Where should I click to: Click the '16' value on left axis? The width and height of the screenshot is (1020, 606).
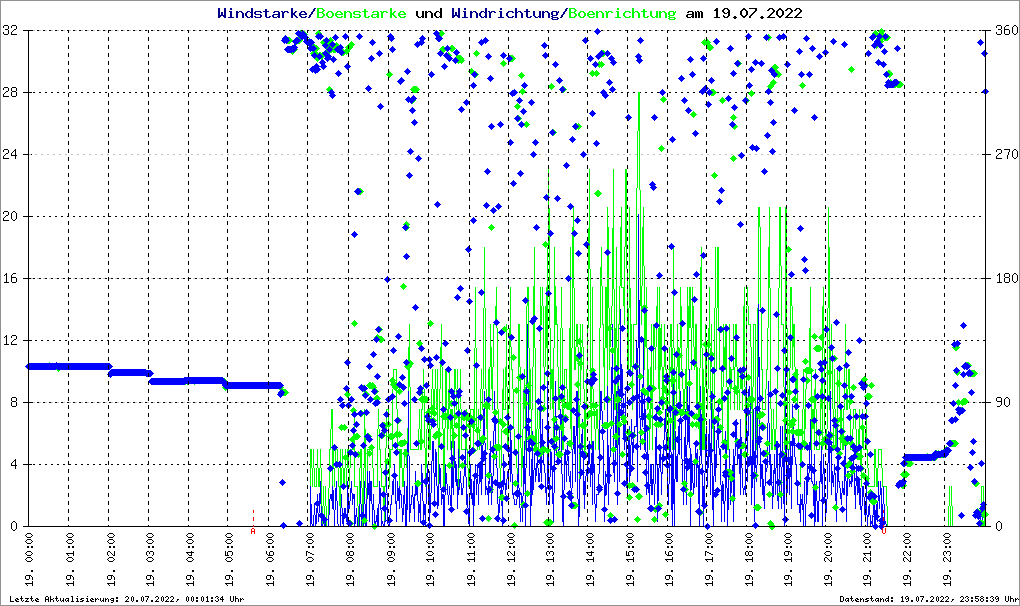12,278
